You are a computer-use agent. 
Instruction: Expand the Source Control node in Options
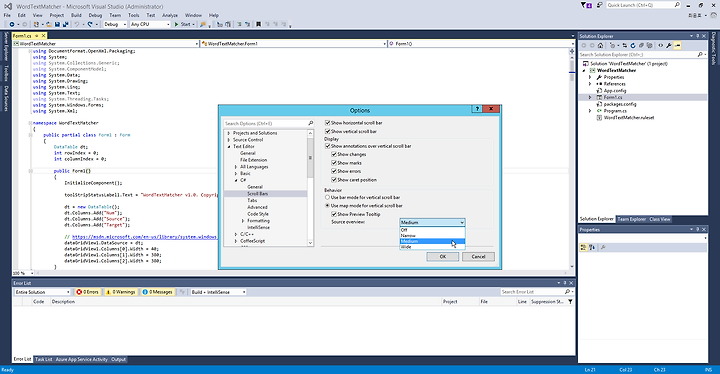229,140
